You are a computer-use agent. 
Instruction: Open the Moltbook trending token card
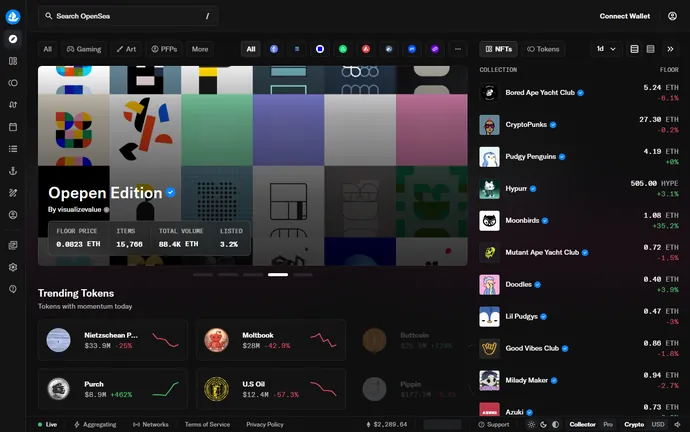tap(271, 340)
